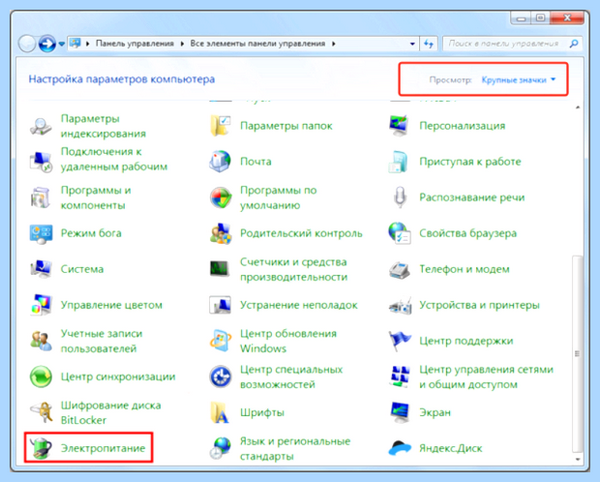Open the Почта mail icon
This screenshot has width=600, height=482.
click(x=220, y=161)
